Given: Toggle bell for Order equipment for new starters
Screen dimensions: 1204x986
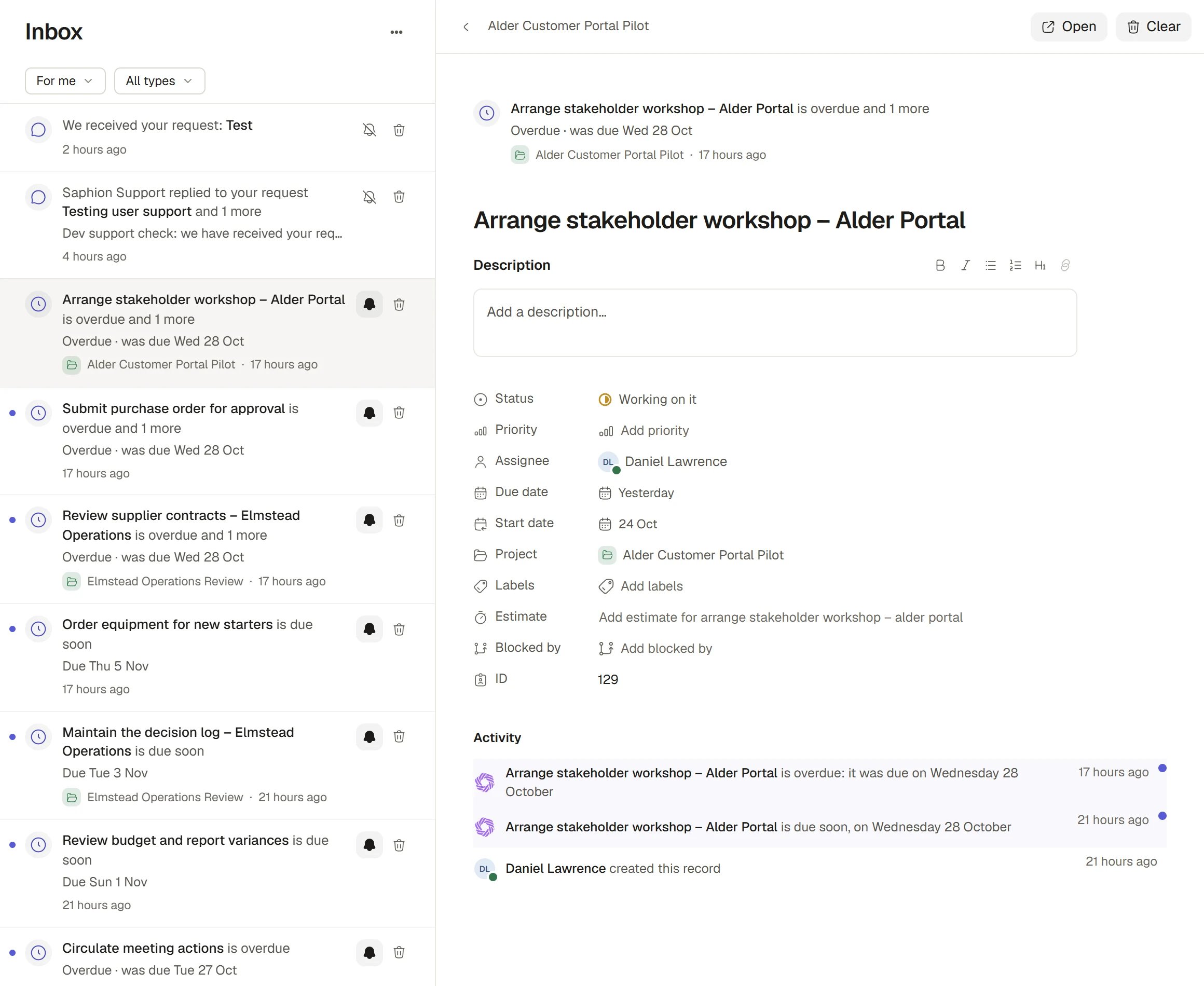Looking at the screenshot, I should [369, 629].
